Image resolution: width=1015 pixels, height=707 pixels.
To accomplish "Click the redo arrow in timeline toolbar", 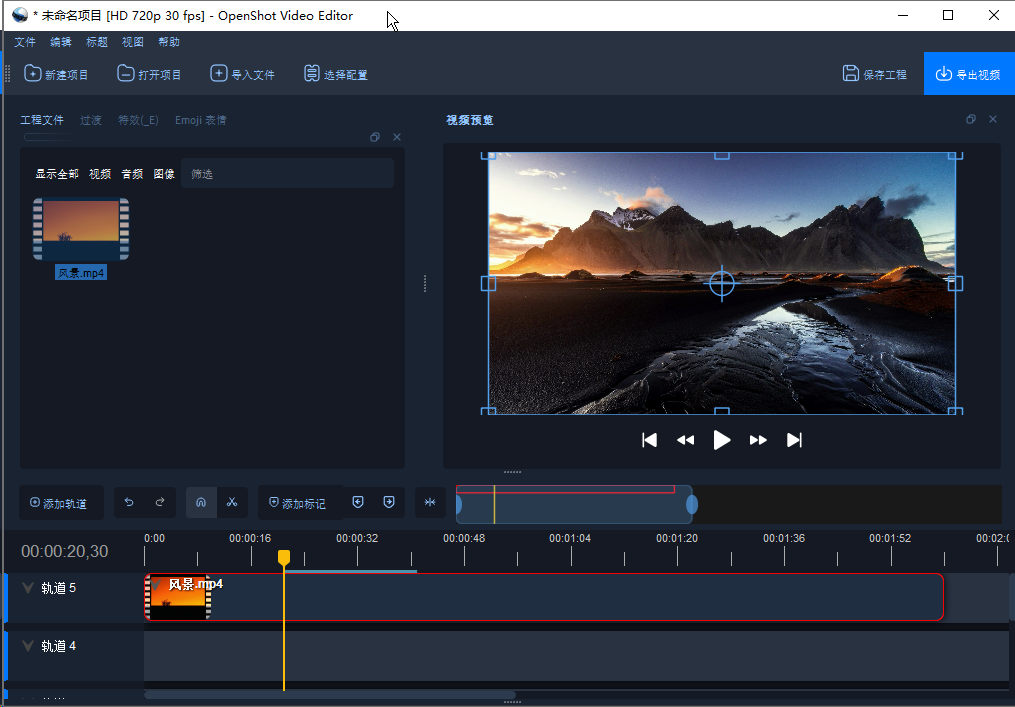I will point(160,502).
